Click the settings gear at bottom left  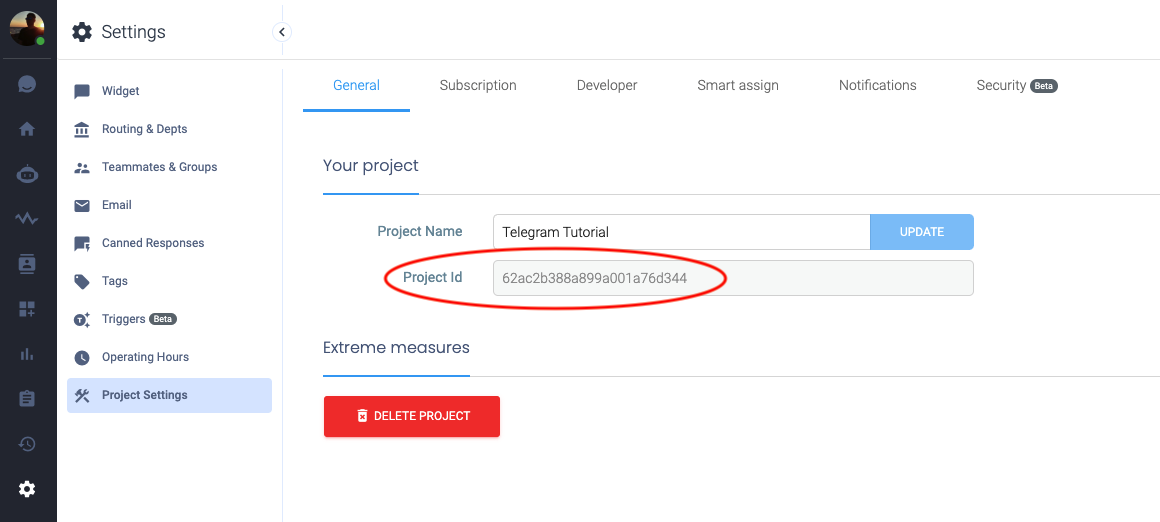(x=27, y=489)
